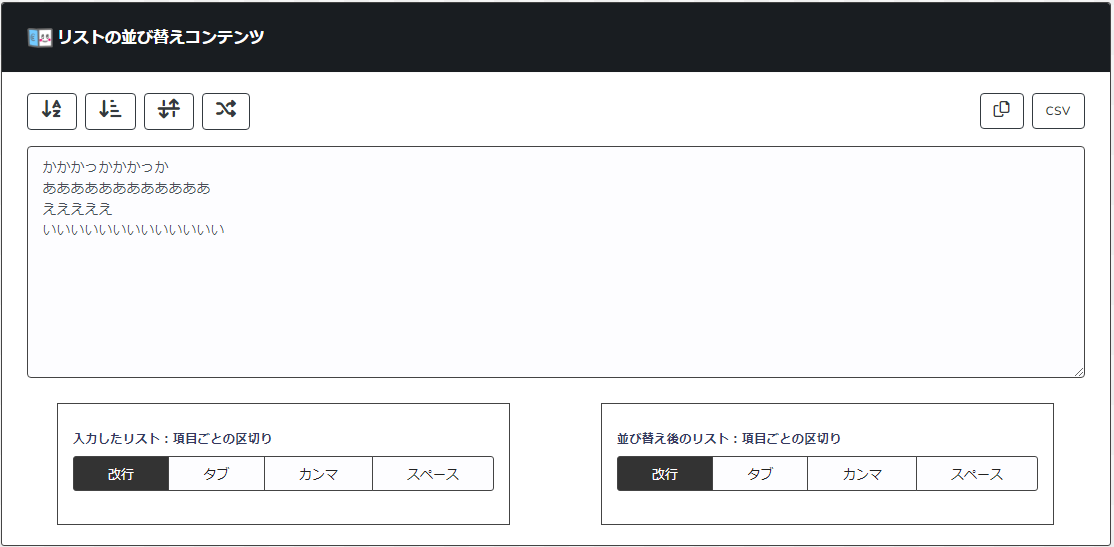The height and width of the screenshot is (547, 1114).
Task: Sort list alphabetically with A-Z icon
Action: click(x=52, y=112)
